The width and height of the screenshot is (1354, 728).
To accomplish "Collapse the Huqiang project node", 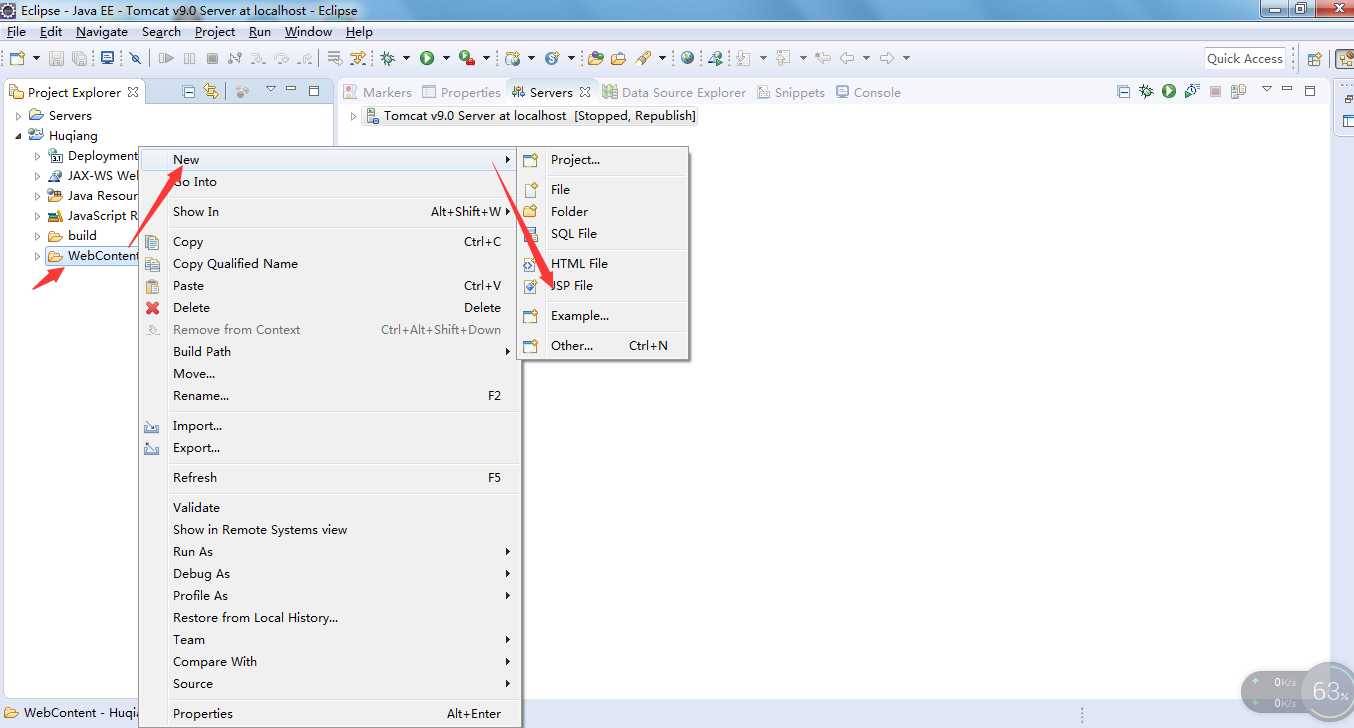I will click(19, 136).
